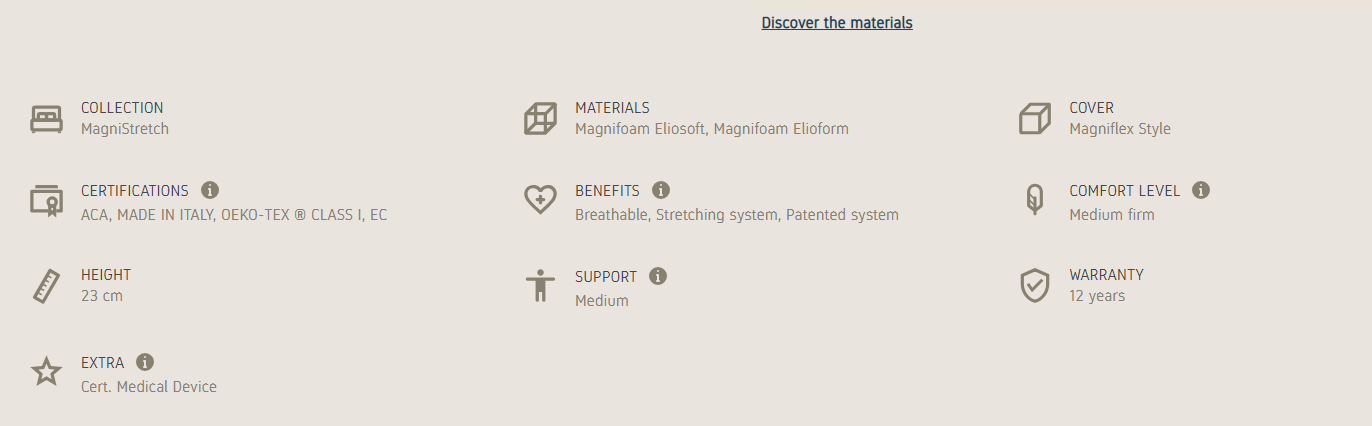The height and width of the screenshot is (426, 1372).
Task: Show info tooltip for Certifications
Action: (x=210, y=190)
